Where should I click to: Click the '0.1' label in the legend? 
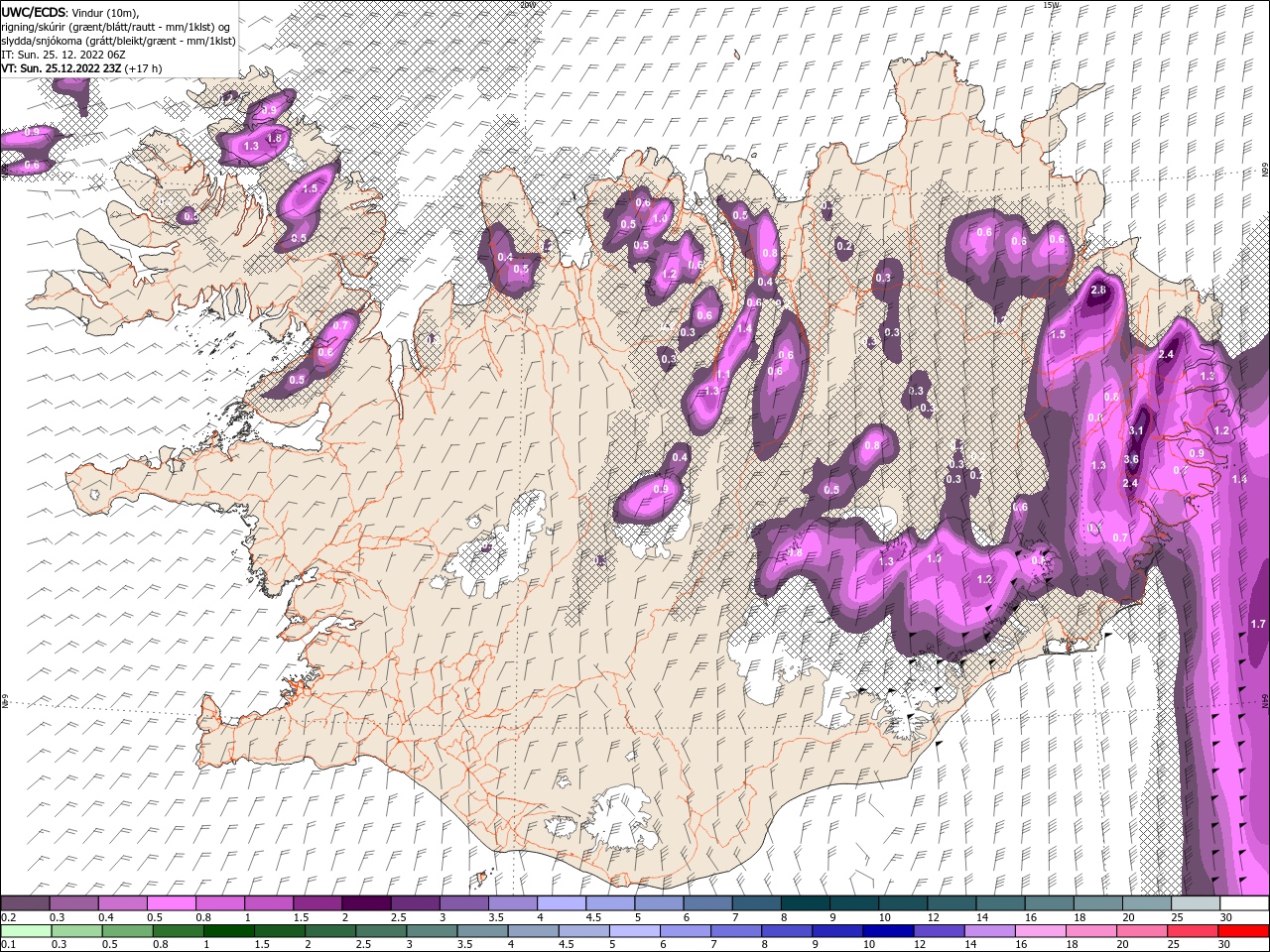[9, 944]
